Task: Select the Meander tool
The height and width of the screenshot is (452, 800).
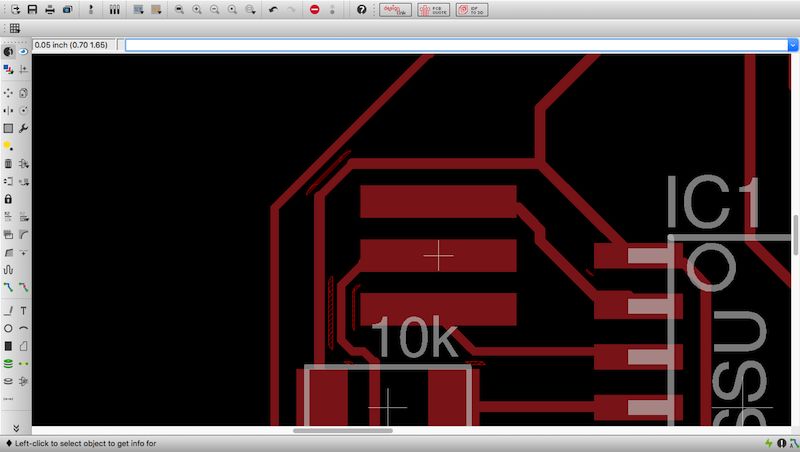Action: click(x=8, y=270)
